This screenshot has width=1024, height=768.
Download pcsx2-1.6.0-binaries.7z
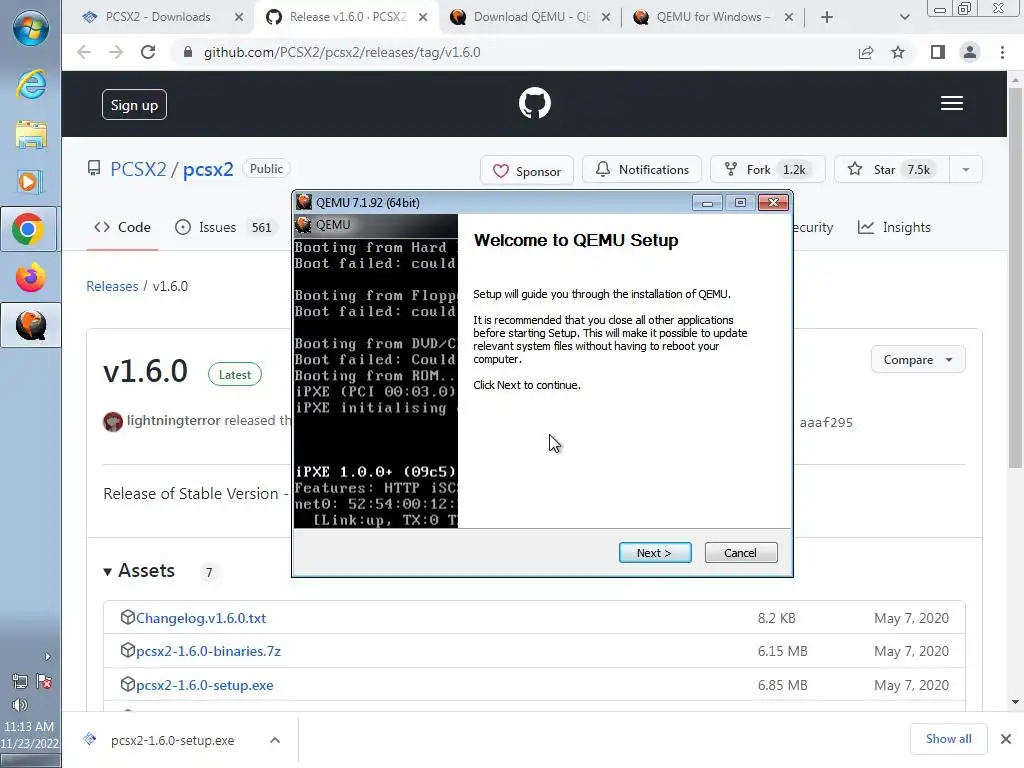(x=208, y=651)
